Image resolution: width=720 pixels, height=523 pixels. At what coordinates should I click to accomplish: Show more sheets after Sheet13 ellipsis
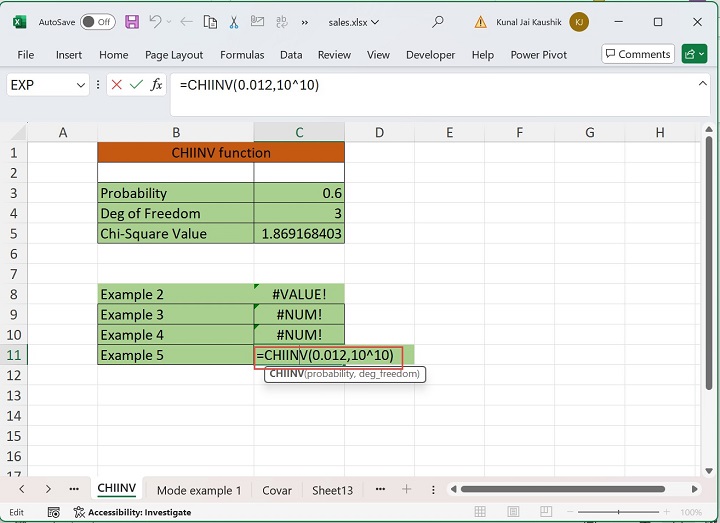(380, 489)
